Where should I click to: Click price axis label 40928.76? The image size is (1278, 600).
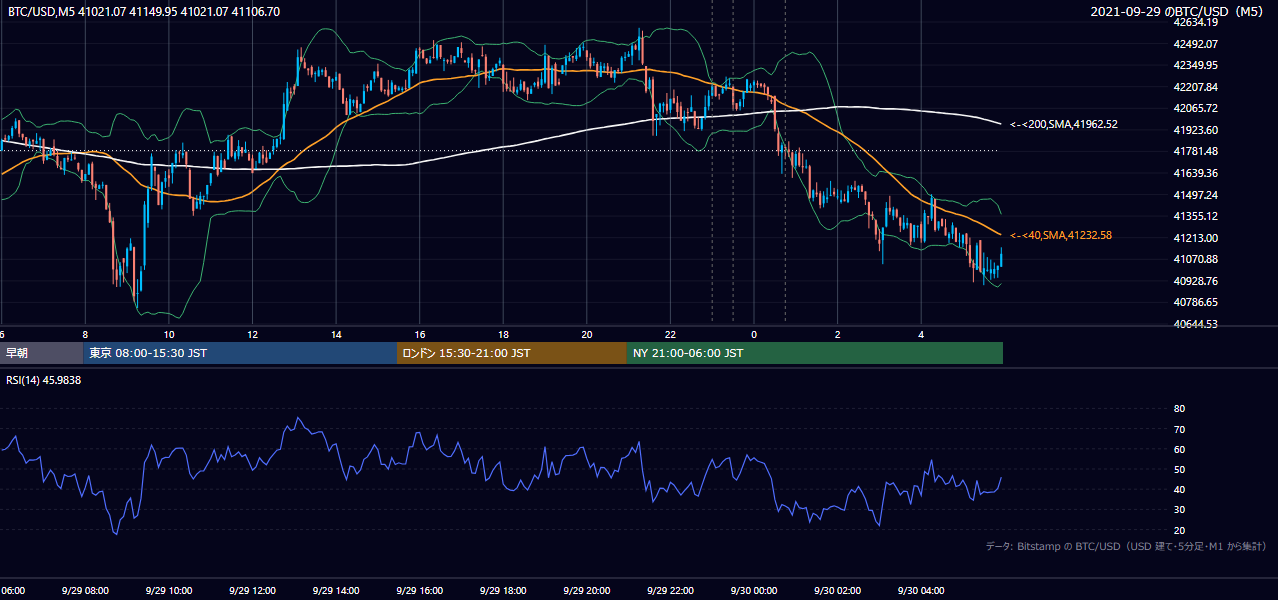(x=1195, y=281)
